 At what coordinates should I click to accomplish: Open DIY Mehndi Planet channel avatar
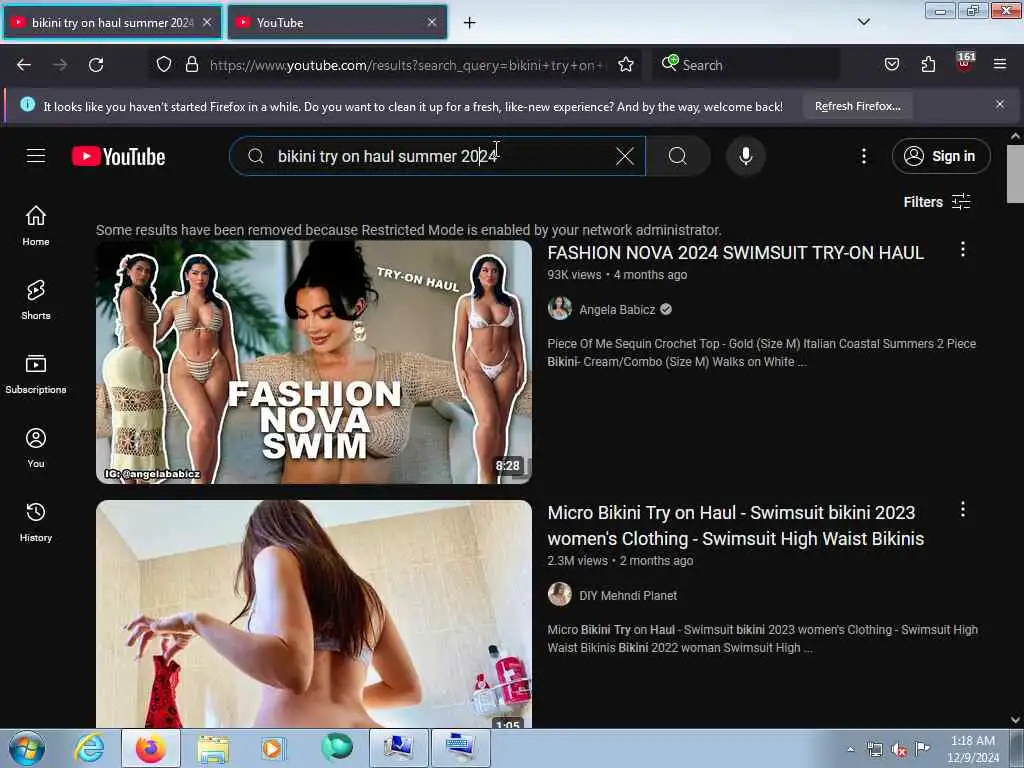[560, 594]
